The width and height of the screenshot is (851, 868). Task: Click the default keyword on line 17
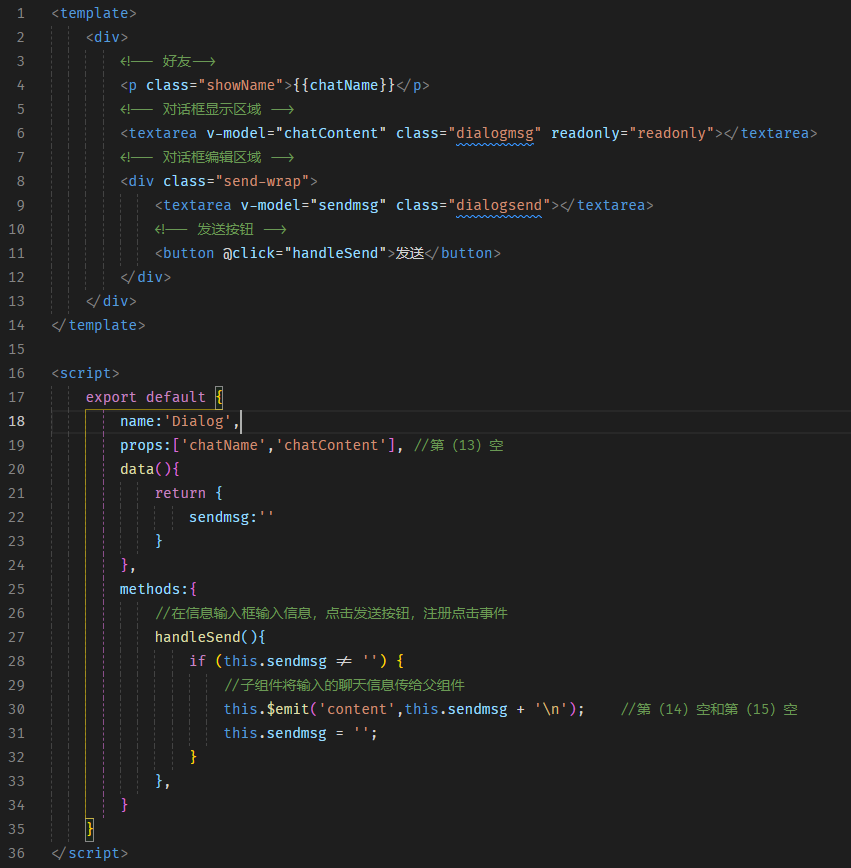pyautogui.click(x=176, y=397)
